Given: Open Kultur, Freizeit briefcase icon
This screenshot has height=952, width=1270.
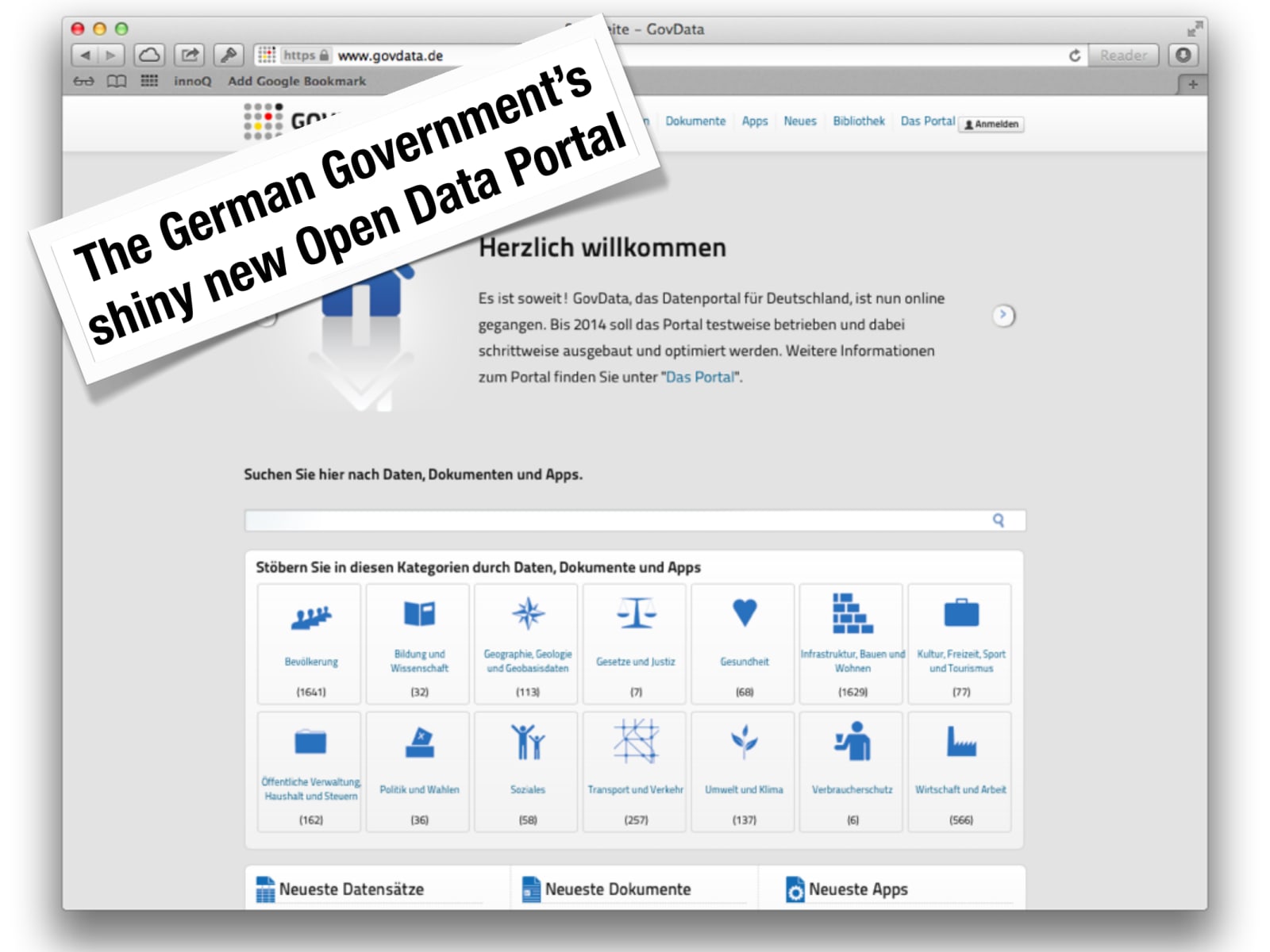Looking at the screenshot, I should point(961,613).
